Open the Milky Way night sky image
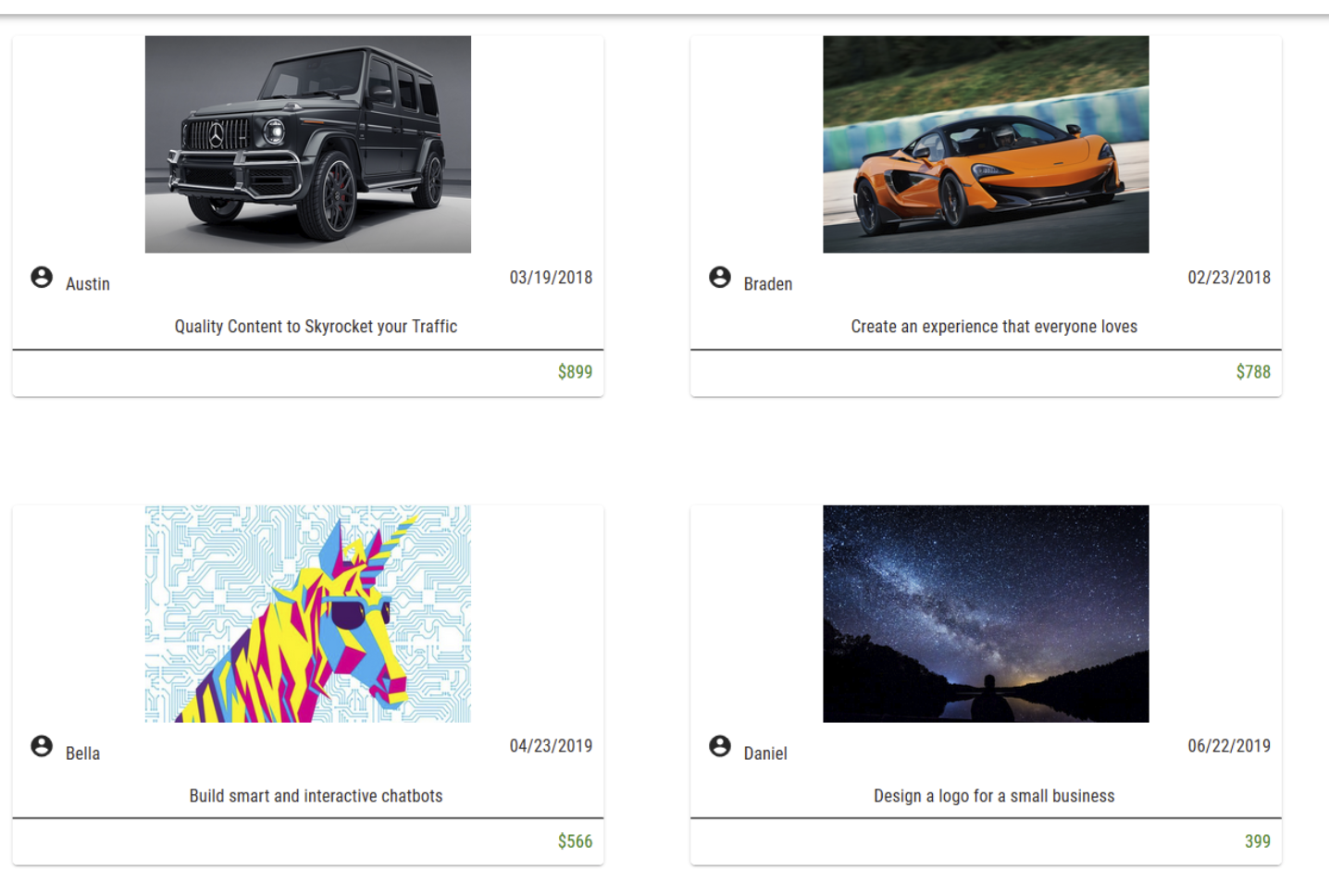 tap(986, 614)
